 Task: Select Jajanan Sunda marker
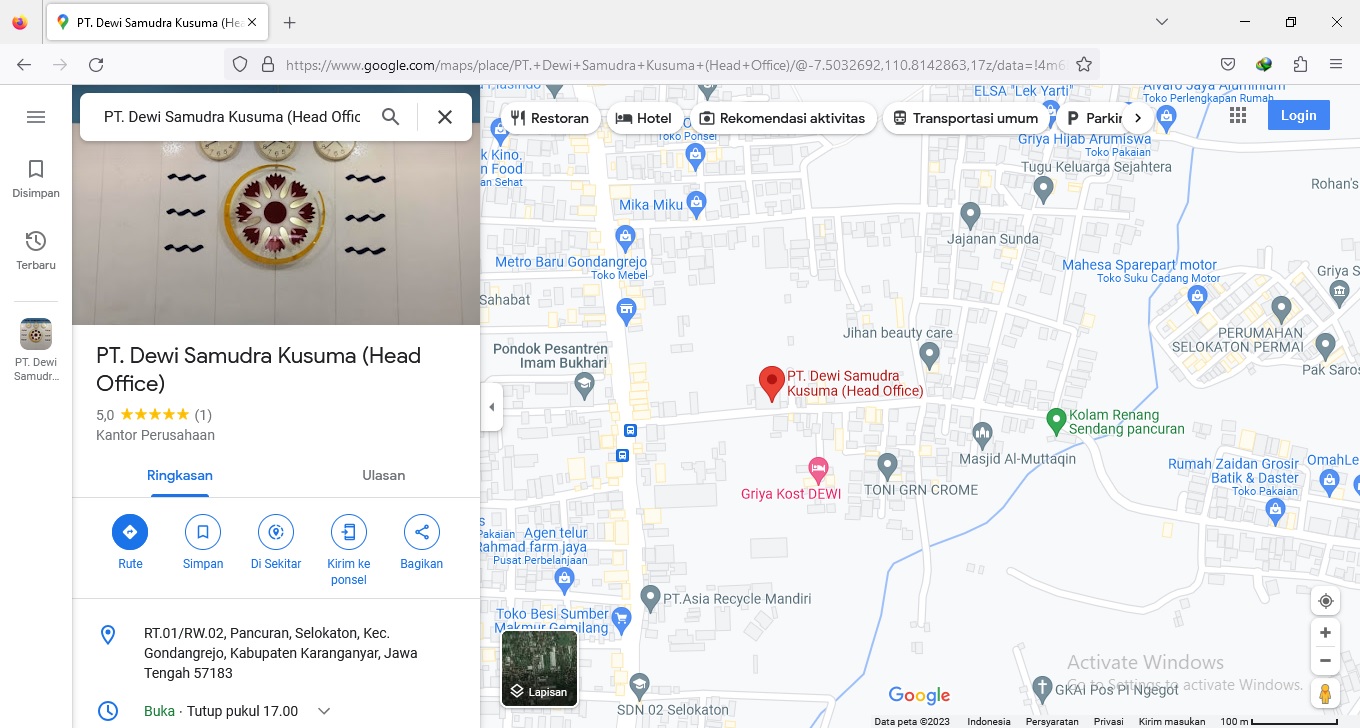(970, 213)
